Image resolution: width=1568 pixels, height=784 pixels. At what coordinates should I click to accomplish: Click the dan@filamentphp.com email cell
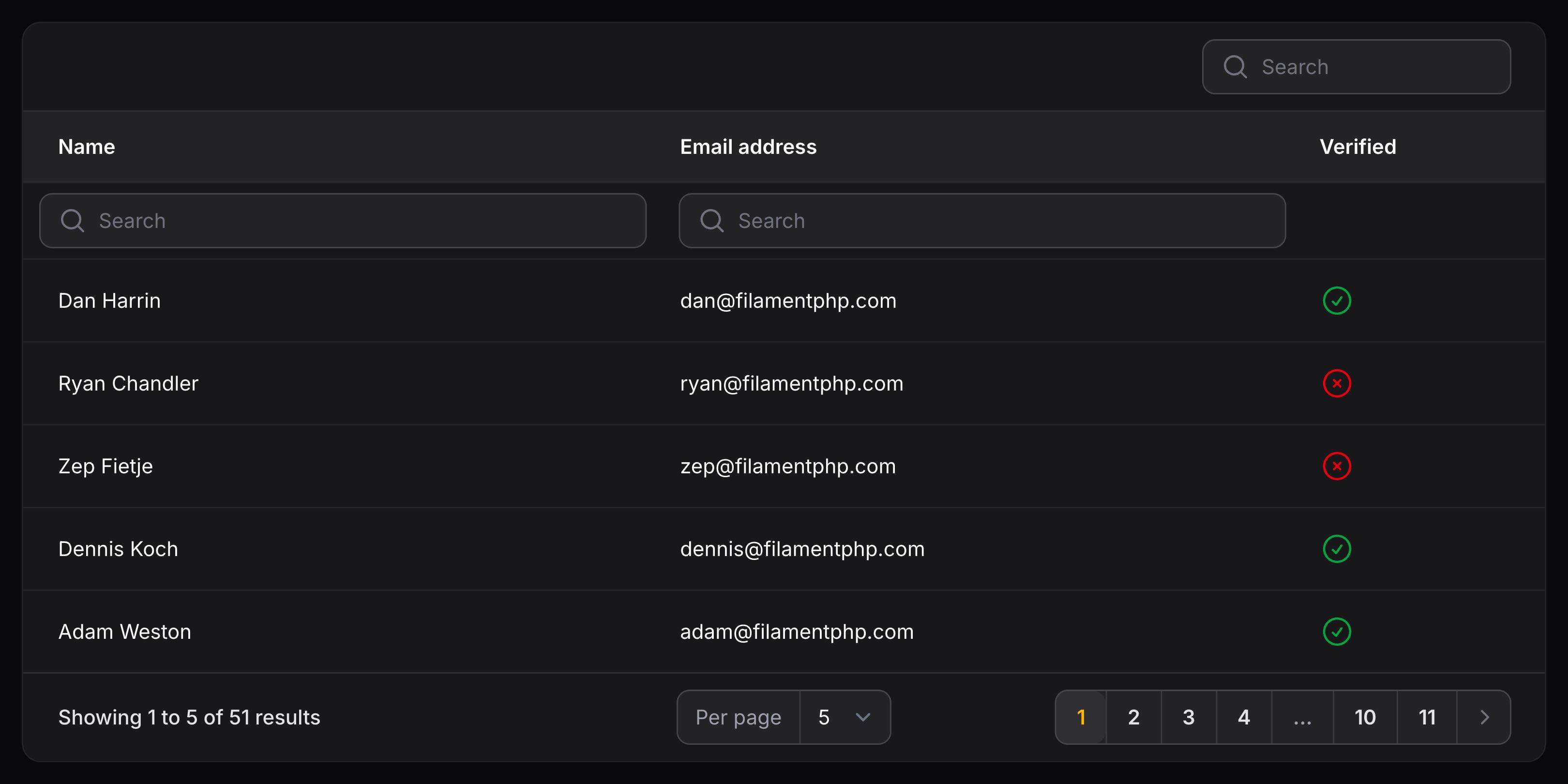pyautogui.click(x=788, y=301)
